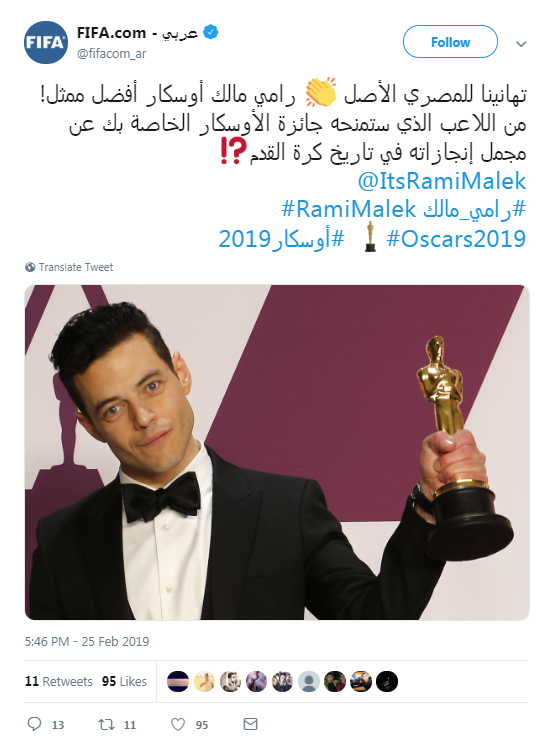Click the retweet arrows icon

click(x=106, y=724)
